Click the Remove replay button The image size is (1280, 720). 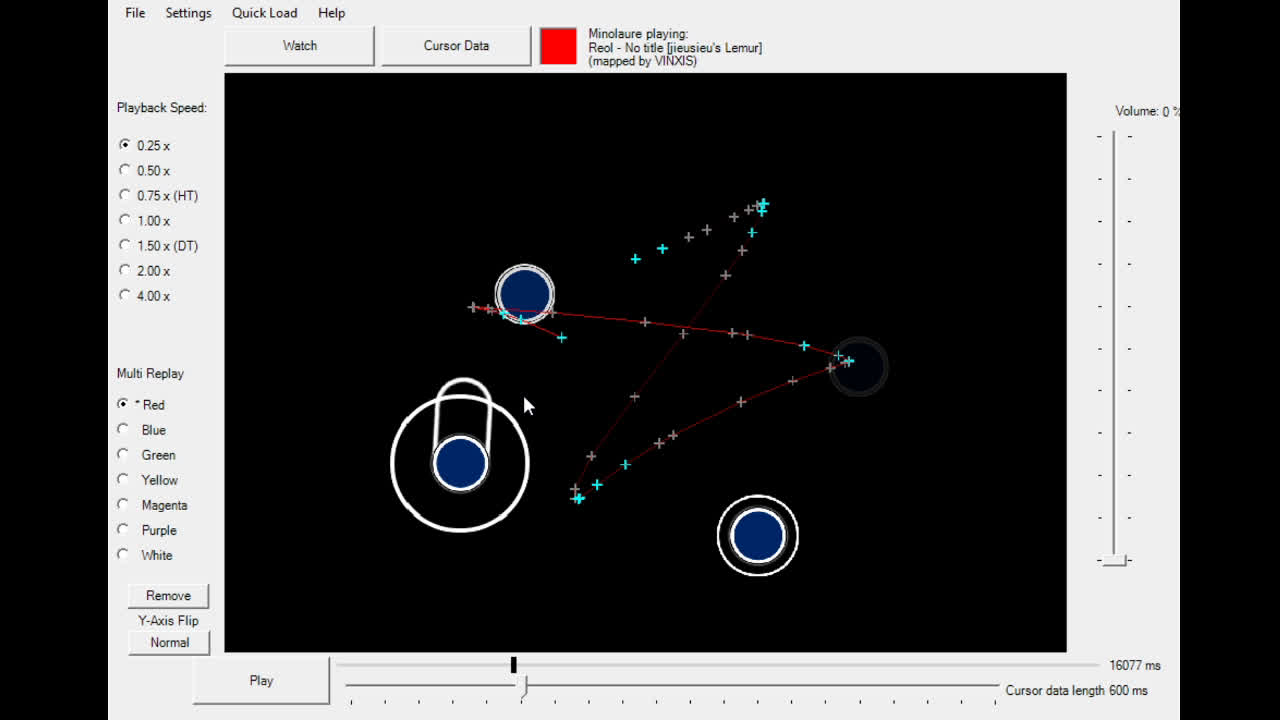pyautogui.click(x=168, y=596)
